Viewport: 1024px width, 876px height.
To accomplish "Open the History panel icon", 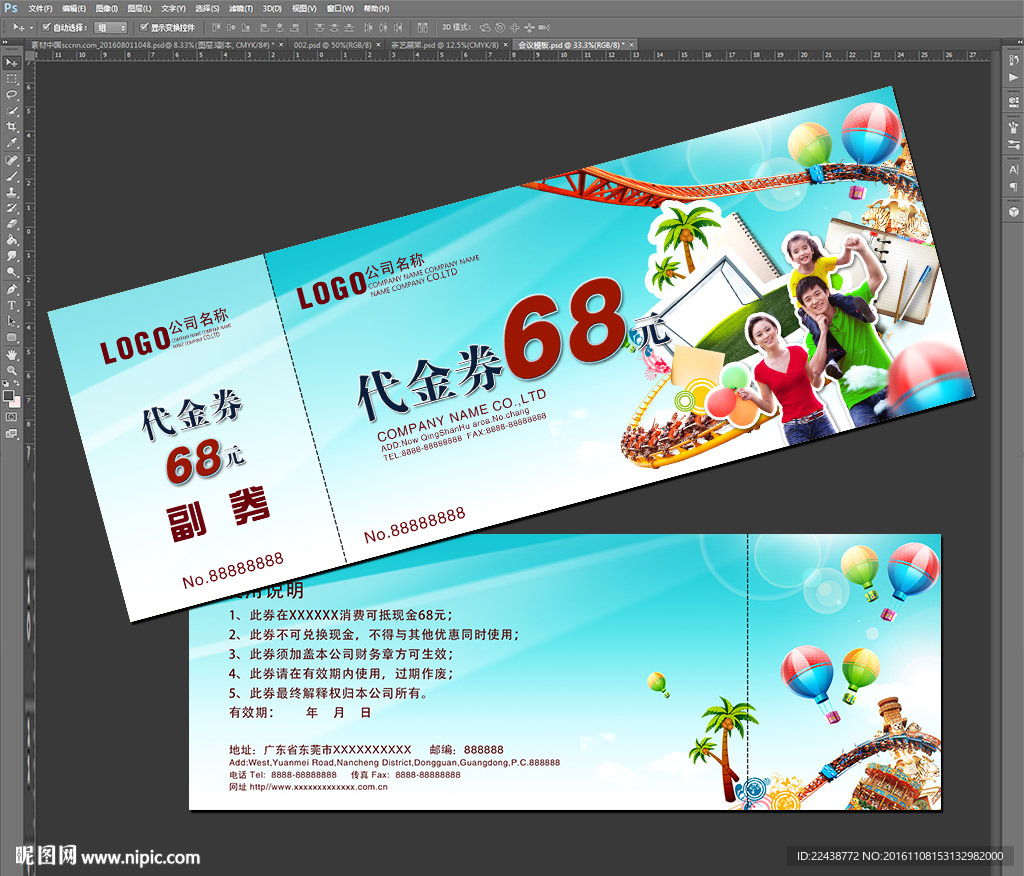I will (x=1014, y=60).
